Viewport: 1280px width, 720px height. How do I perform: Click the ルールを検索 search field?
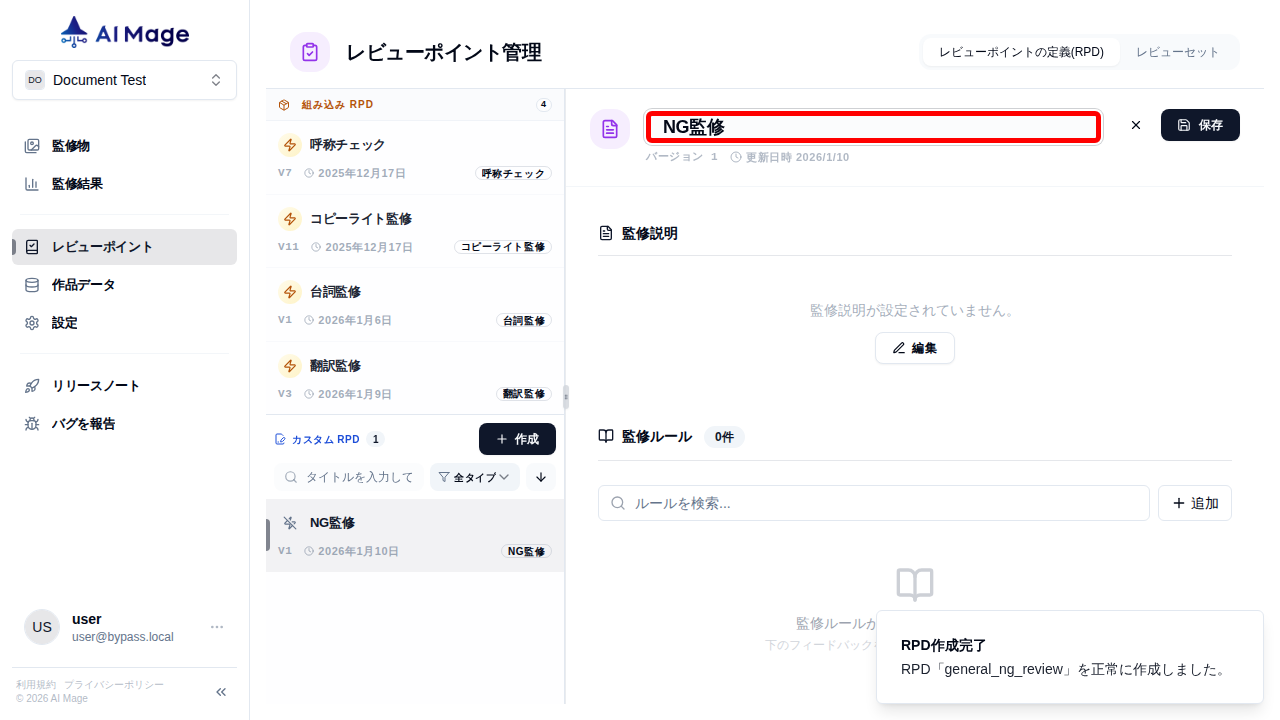pos(873,503)
